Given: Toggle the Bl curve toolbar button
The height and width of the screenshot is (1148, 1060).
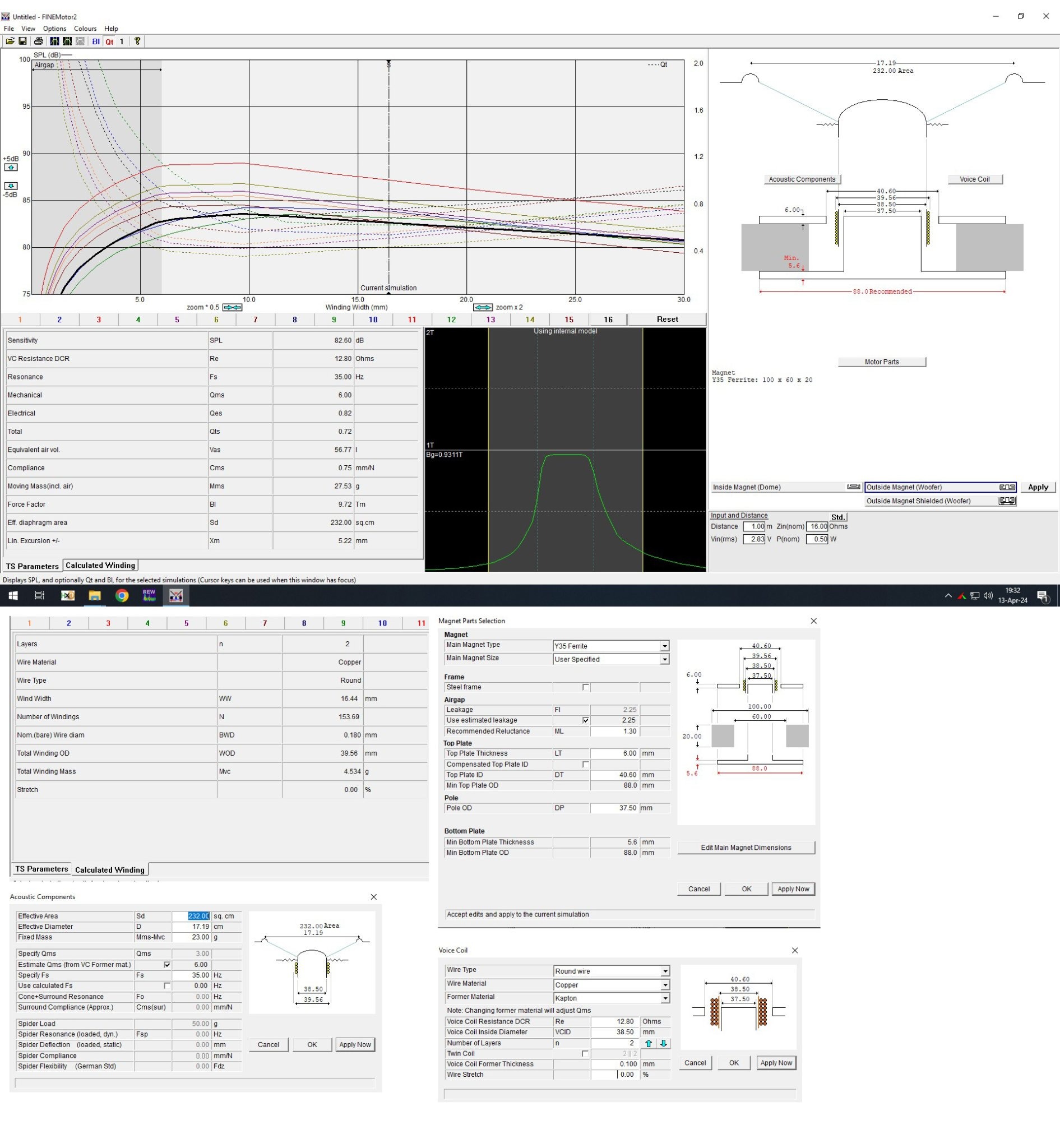Looking at the screenshot, I should (96, 41).
